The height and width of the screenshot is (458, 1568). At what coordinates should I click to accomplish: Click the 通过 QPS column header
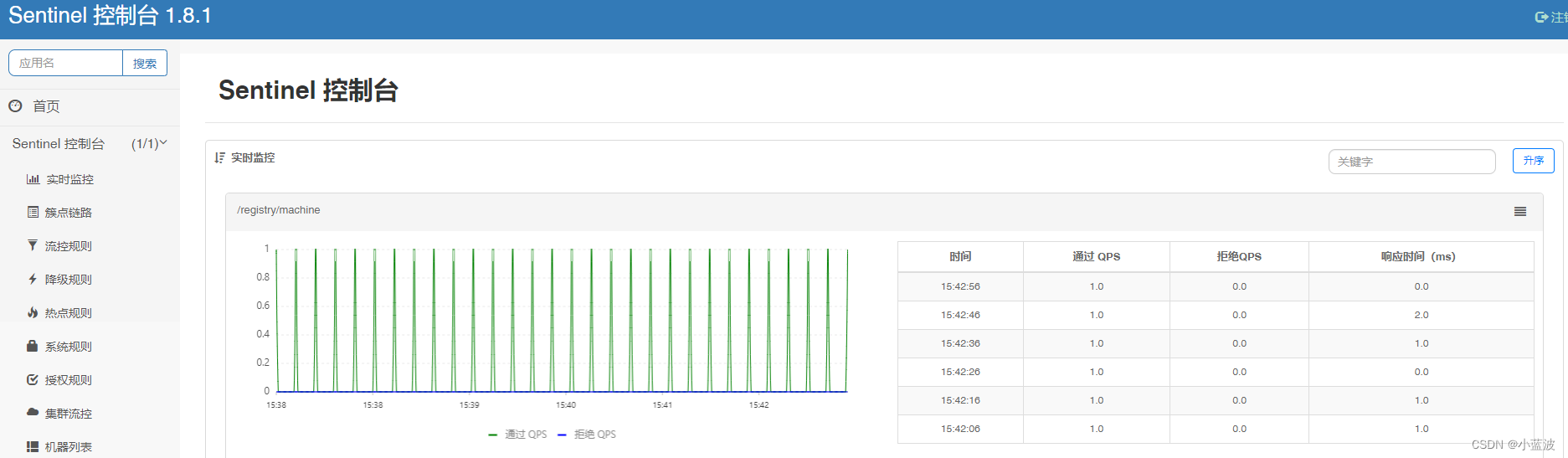[1097, 257]
